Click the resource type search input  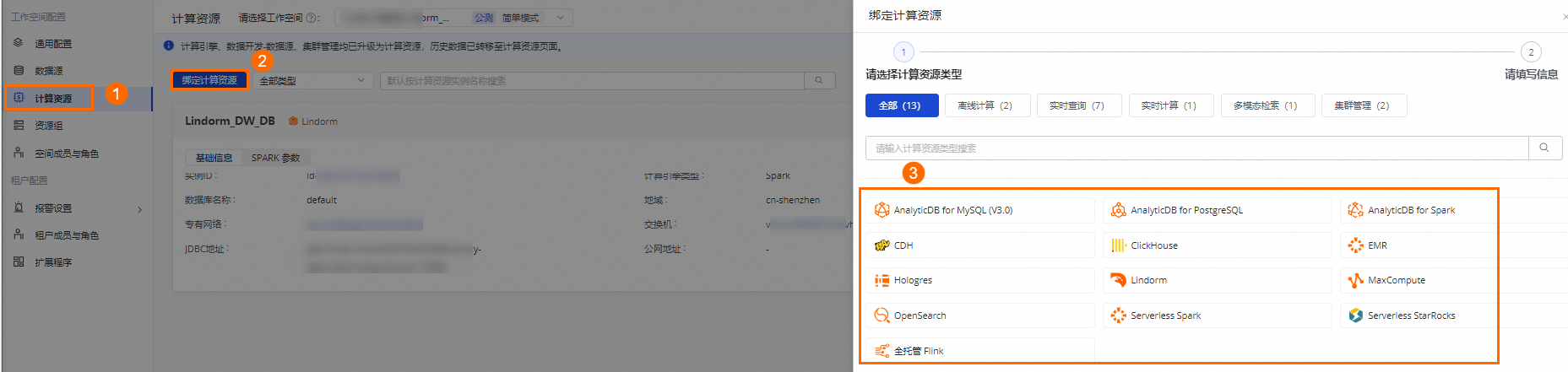pyautogui.click(x=1196, y=148)
